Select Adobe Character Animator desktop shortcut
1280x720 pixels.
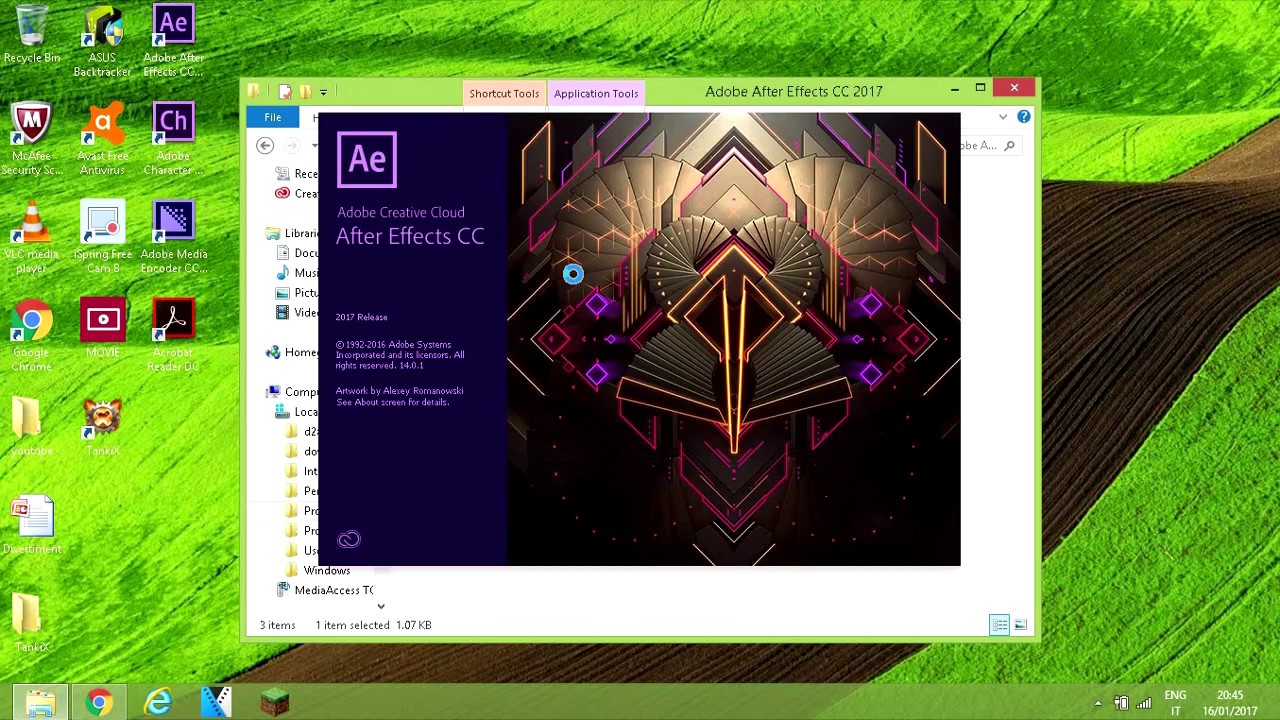coord(173,139)
